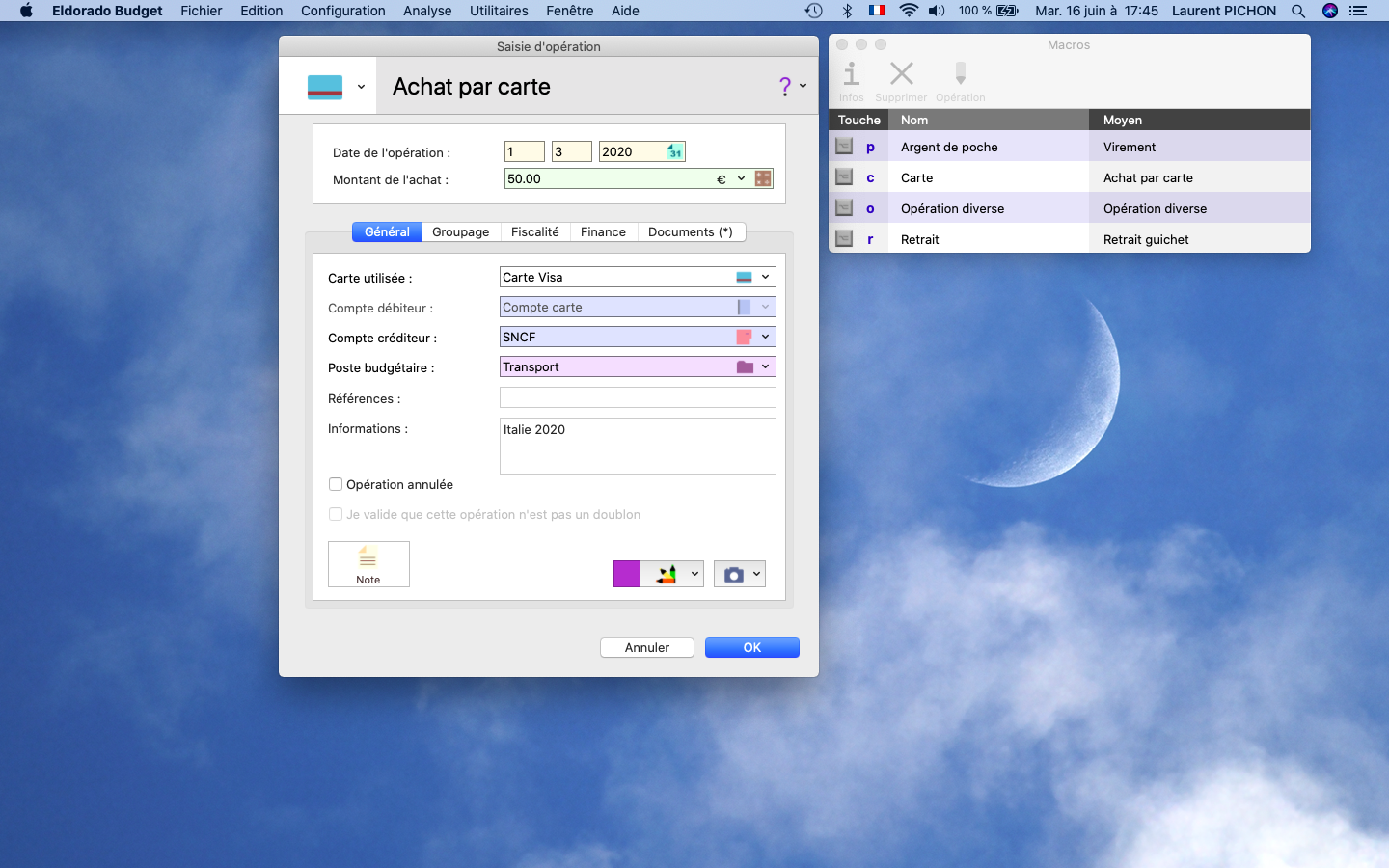Open the Compte créditeur SNCF dropdown
Viewport: 1389px width, 868px height.
765,337
